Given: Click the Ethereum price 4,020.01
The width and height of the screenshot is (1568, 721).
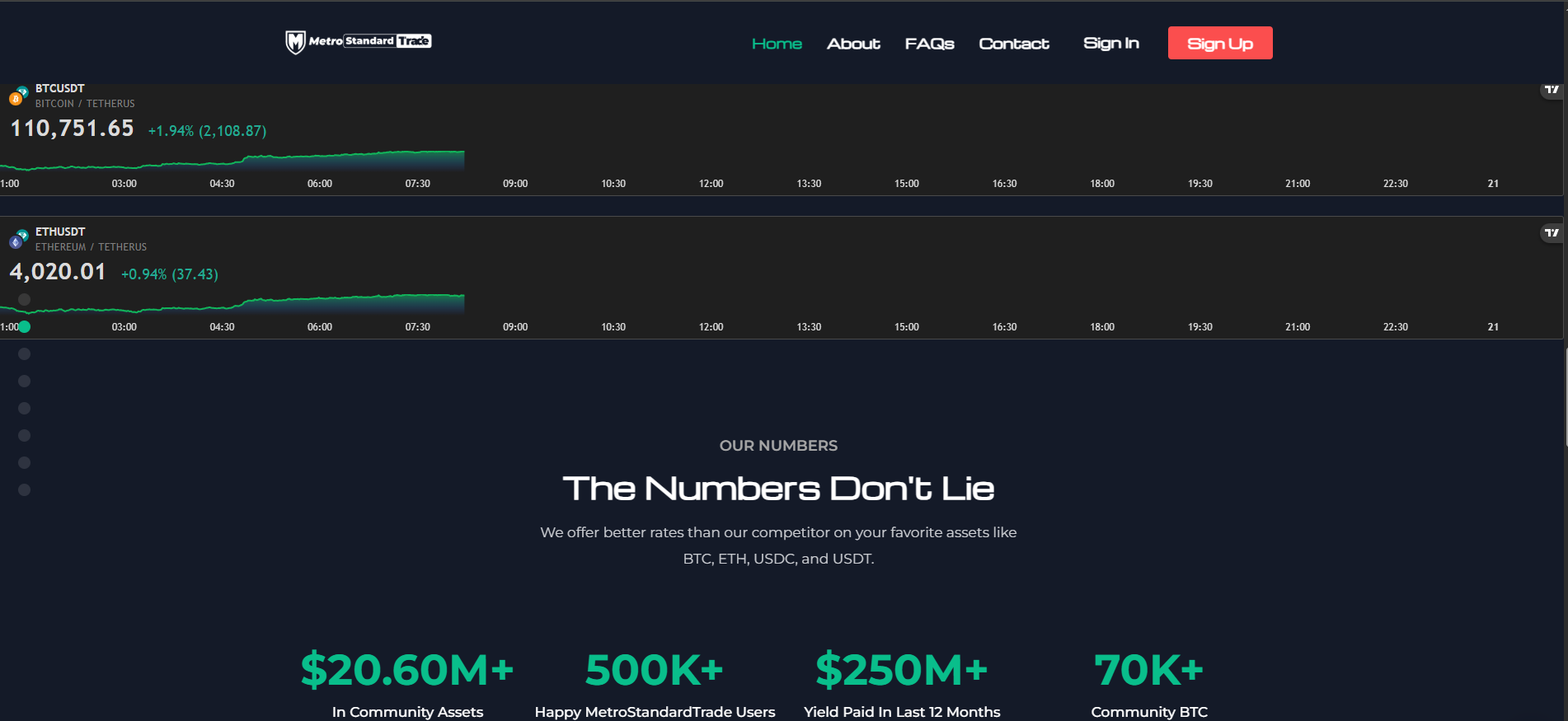Looking at the screenshot, I should tap(58, 272).
